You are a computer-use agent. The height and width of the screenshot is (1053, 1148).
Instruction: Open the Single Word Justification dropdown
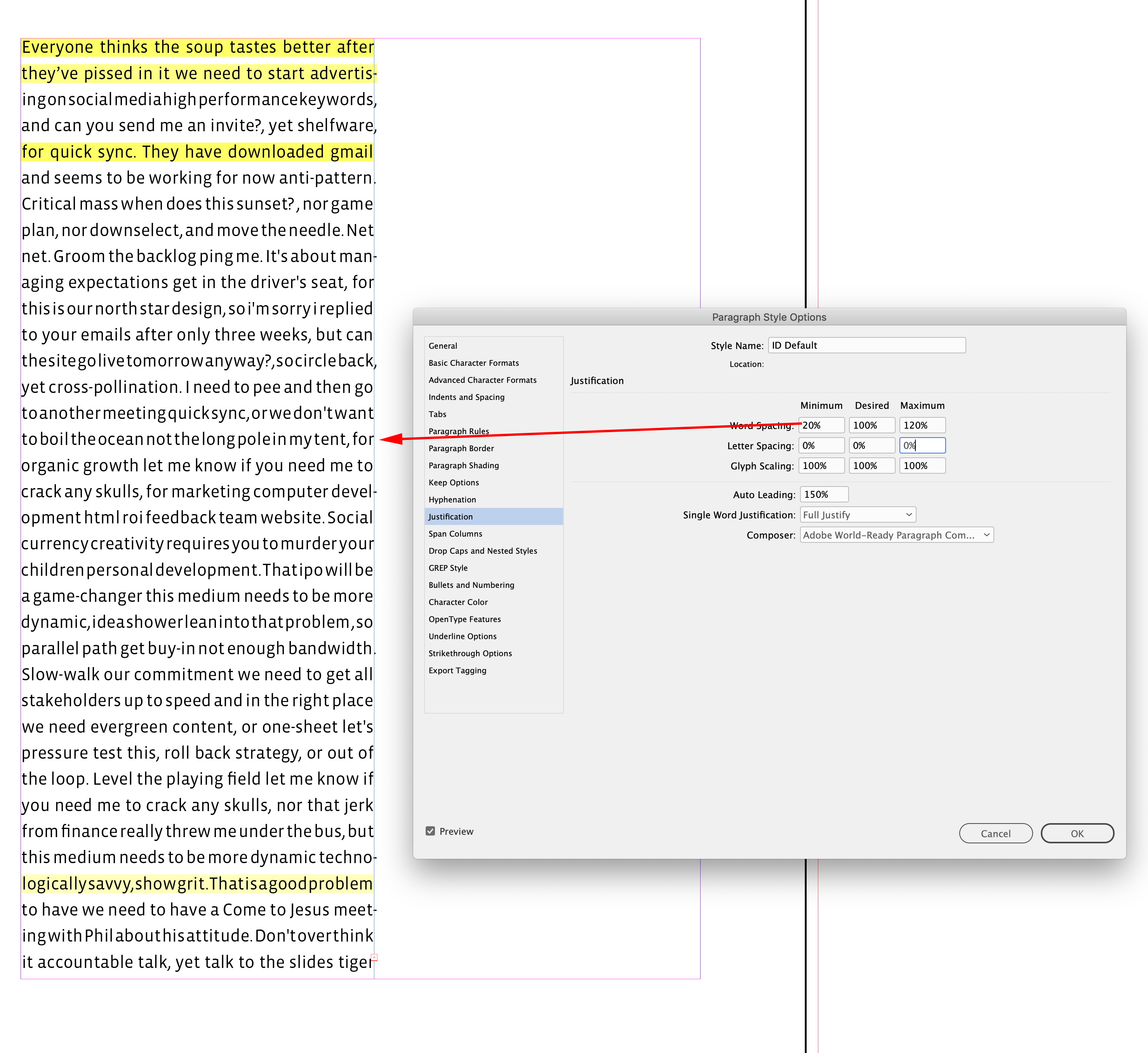coord(857,514)
